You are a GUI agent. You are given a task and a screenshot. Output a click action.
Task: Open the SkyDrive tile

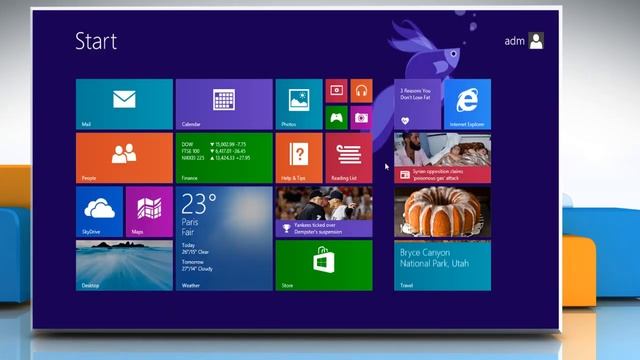(x=99, y=211)
